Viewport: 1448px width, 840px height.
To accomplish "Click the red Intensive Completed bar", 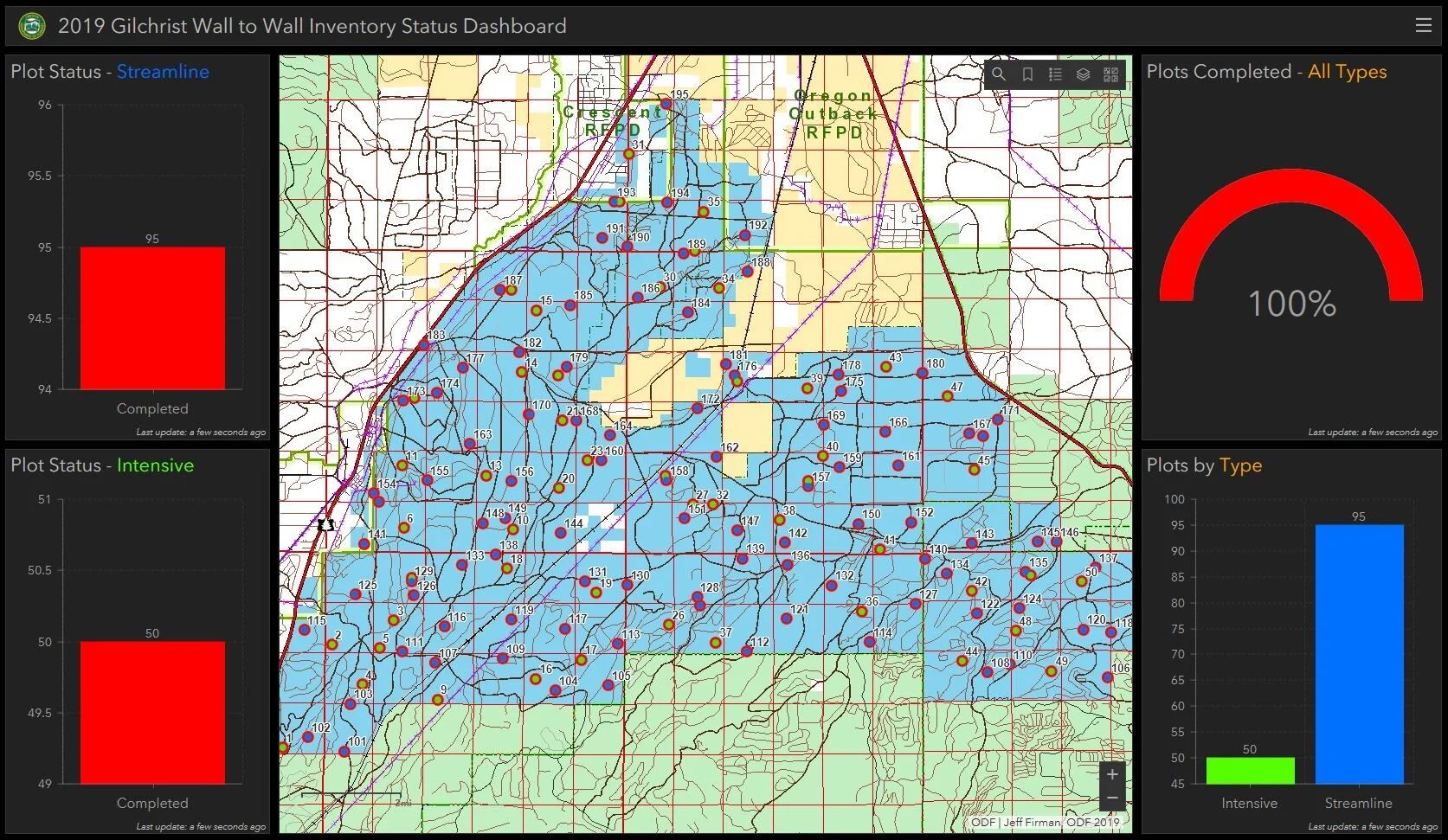I will (152, 713).
